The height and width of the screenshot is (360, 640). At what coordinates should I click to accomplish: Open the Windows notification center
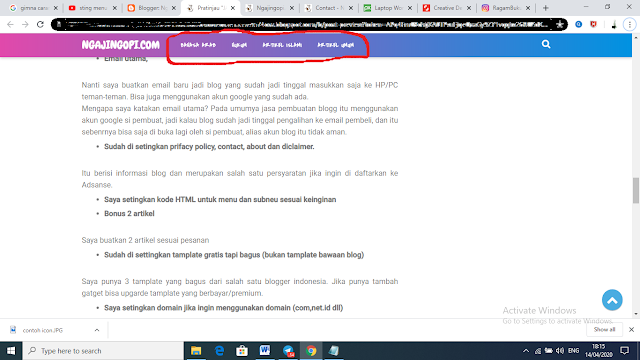pyautogui.click(x=624, y=351)
